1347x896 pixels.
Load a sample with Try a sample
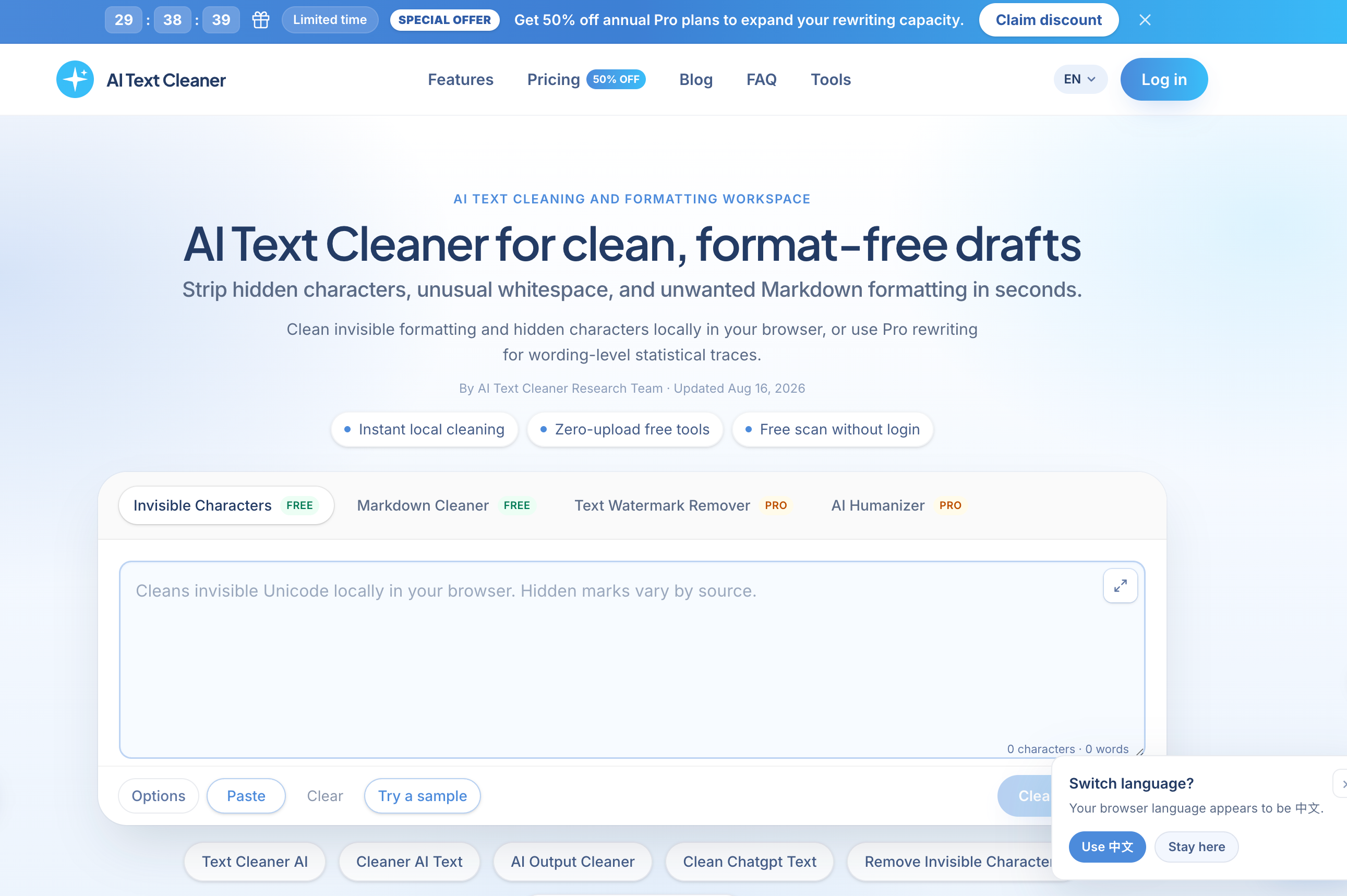(x=422, y=795)
